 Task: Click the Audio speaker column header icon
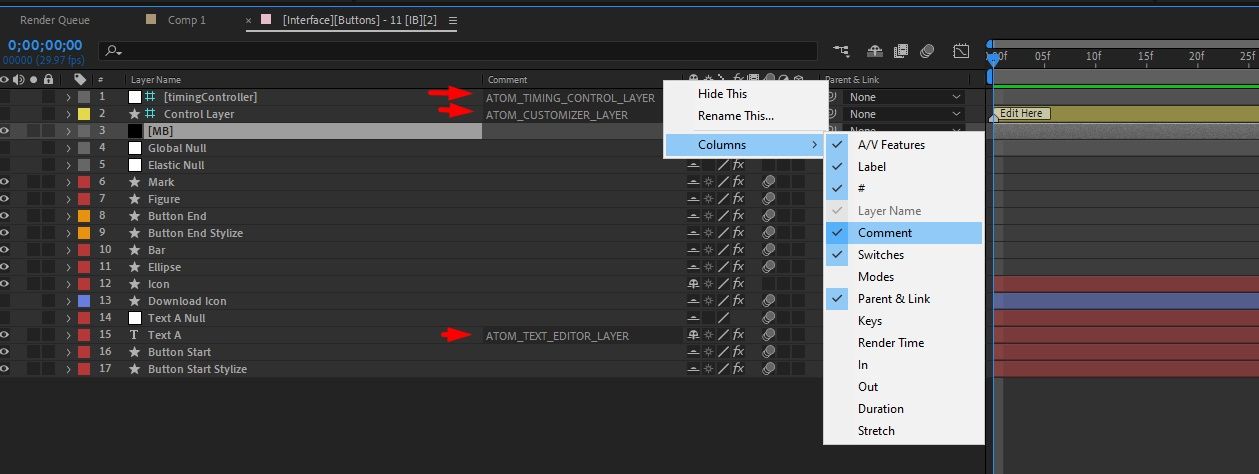[x=19, y=79]
